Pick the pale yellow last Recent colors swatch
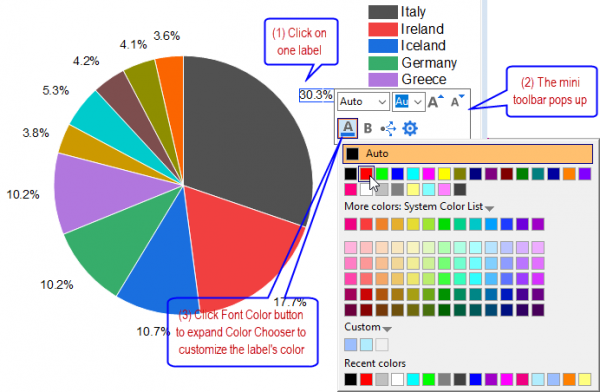 [x=585, y=379]
